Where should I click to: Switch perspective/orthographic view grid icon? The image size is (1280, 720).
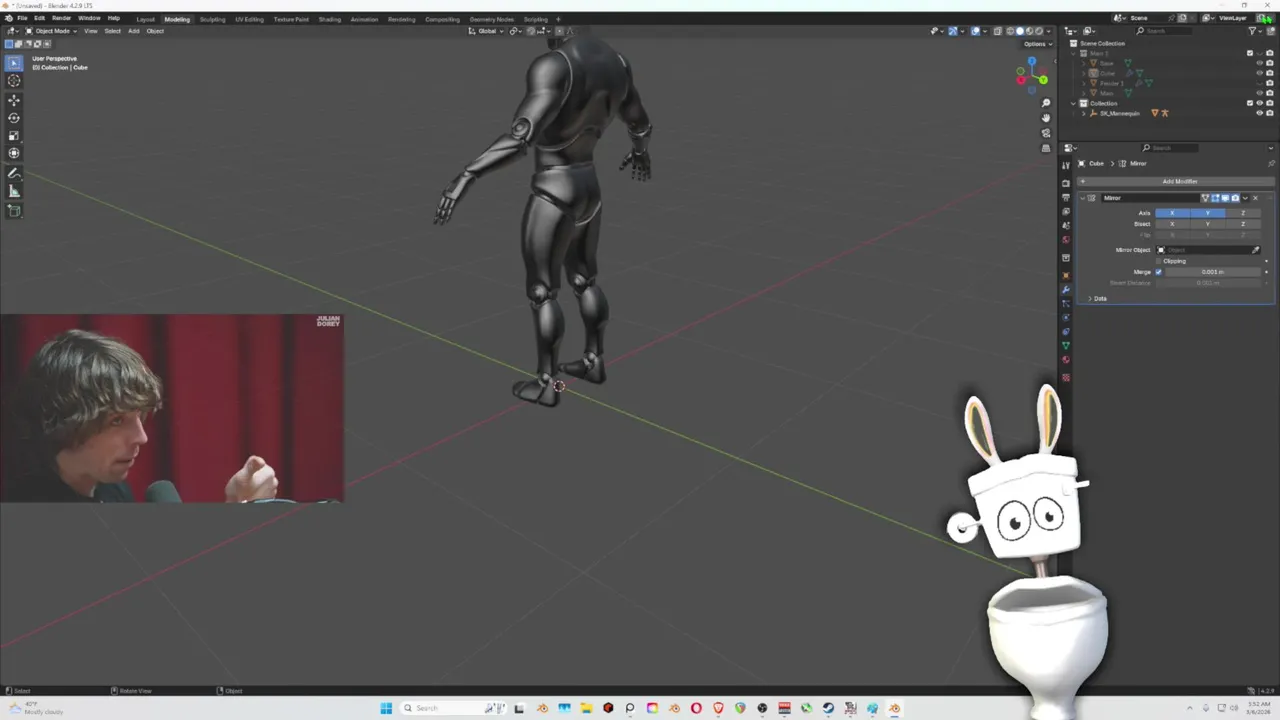(x=1046, y=148)
